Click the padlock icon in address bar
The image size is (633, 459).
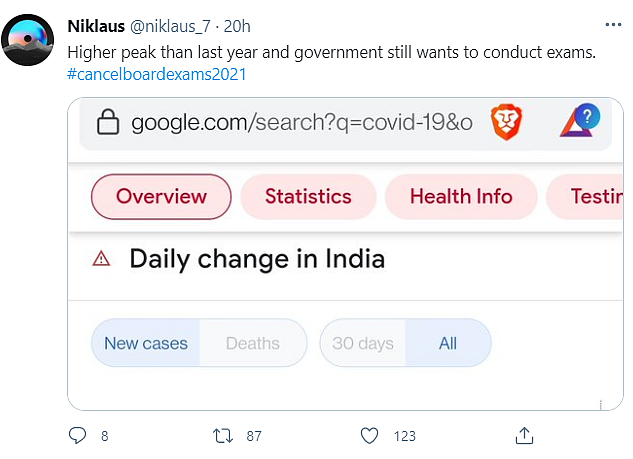pos(108,122)
